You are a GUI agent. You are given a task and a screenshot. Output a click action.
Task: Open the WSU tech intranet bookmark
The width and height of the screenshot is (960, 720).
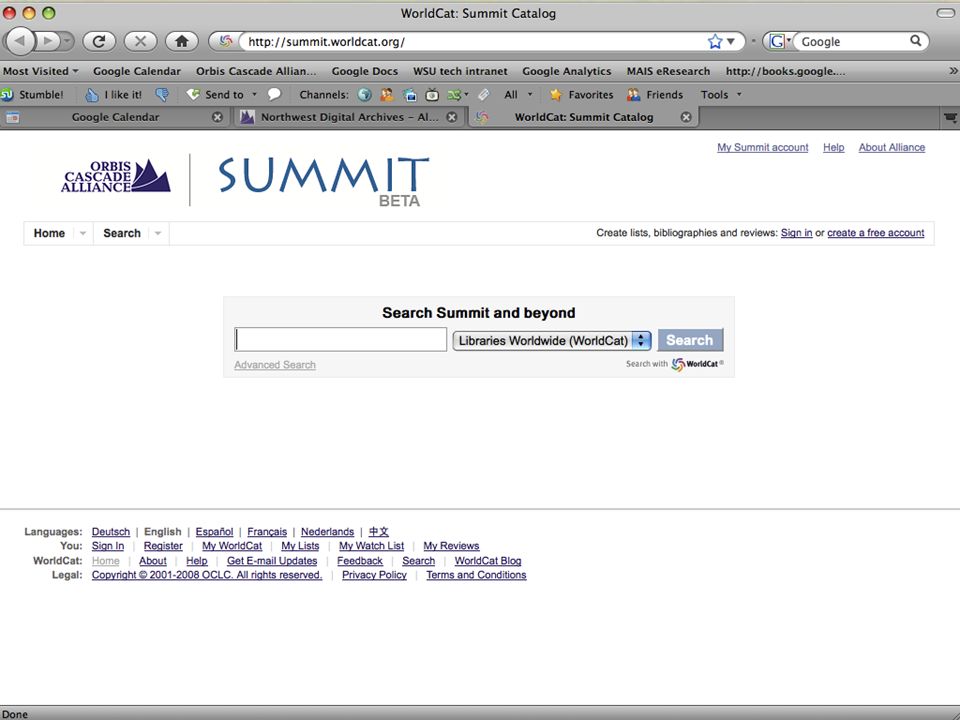click(460, 71)
